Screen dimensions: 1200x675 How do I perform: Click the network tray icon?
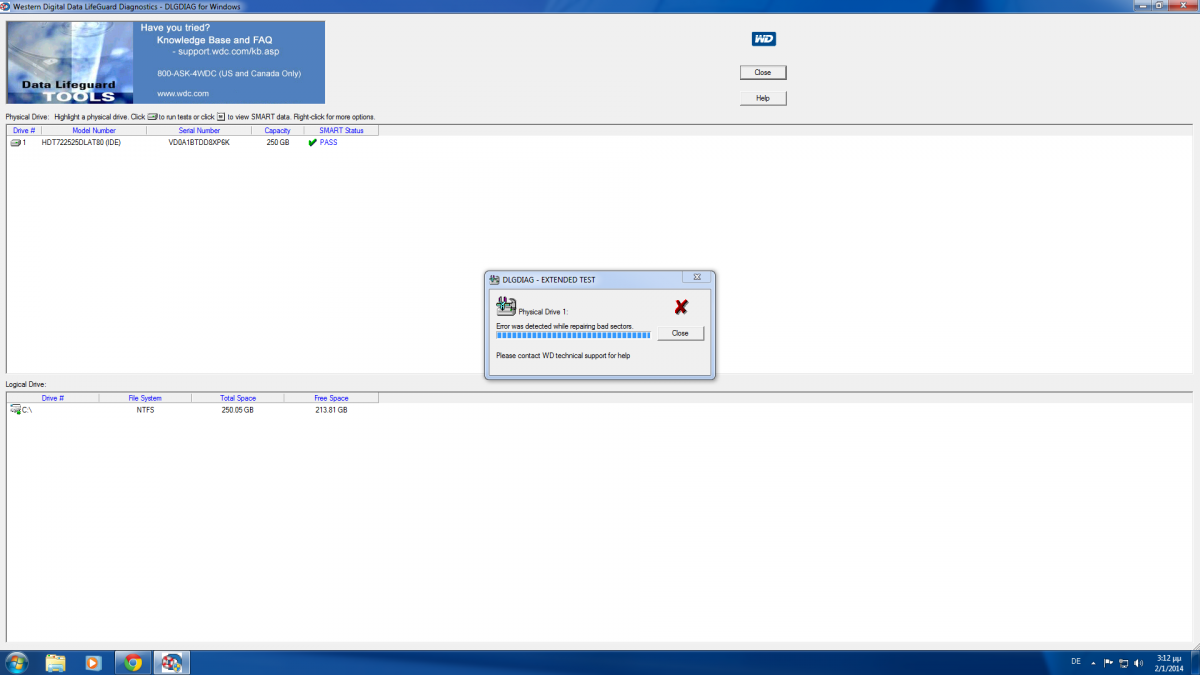coord(1124,662)
